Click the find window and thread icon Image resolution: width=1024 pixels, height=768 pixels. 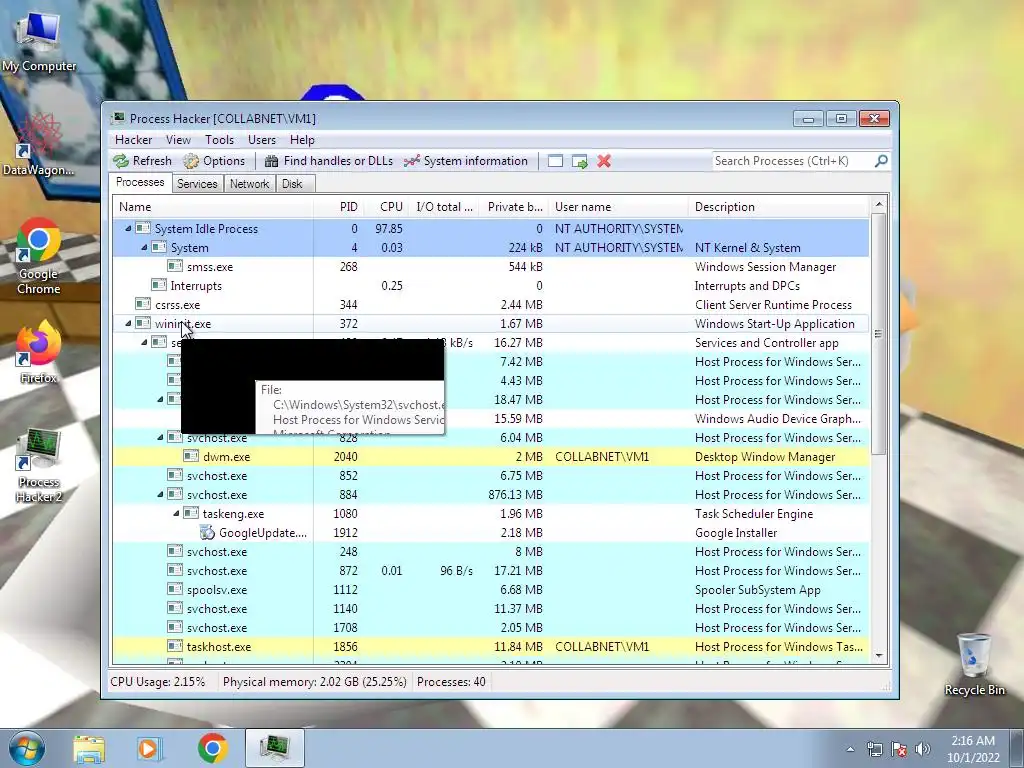pyautogui.click(x=579, y=161)
